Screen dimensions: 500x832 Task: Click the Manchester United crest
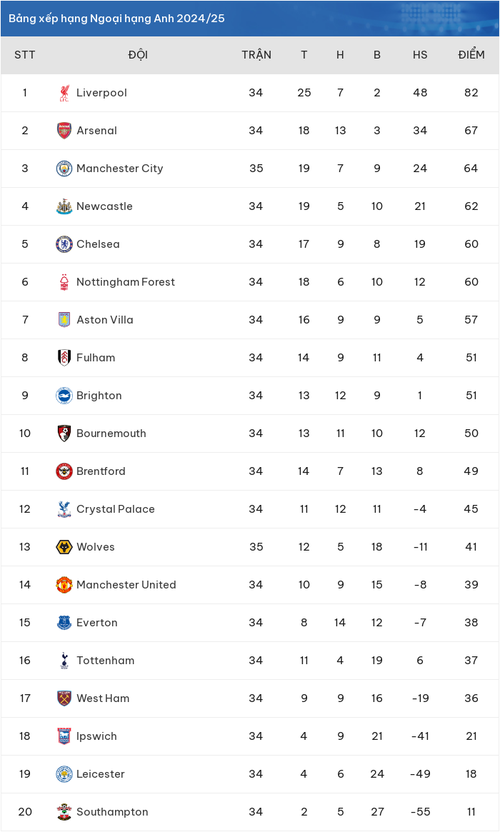point(64,585)
